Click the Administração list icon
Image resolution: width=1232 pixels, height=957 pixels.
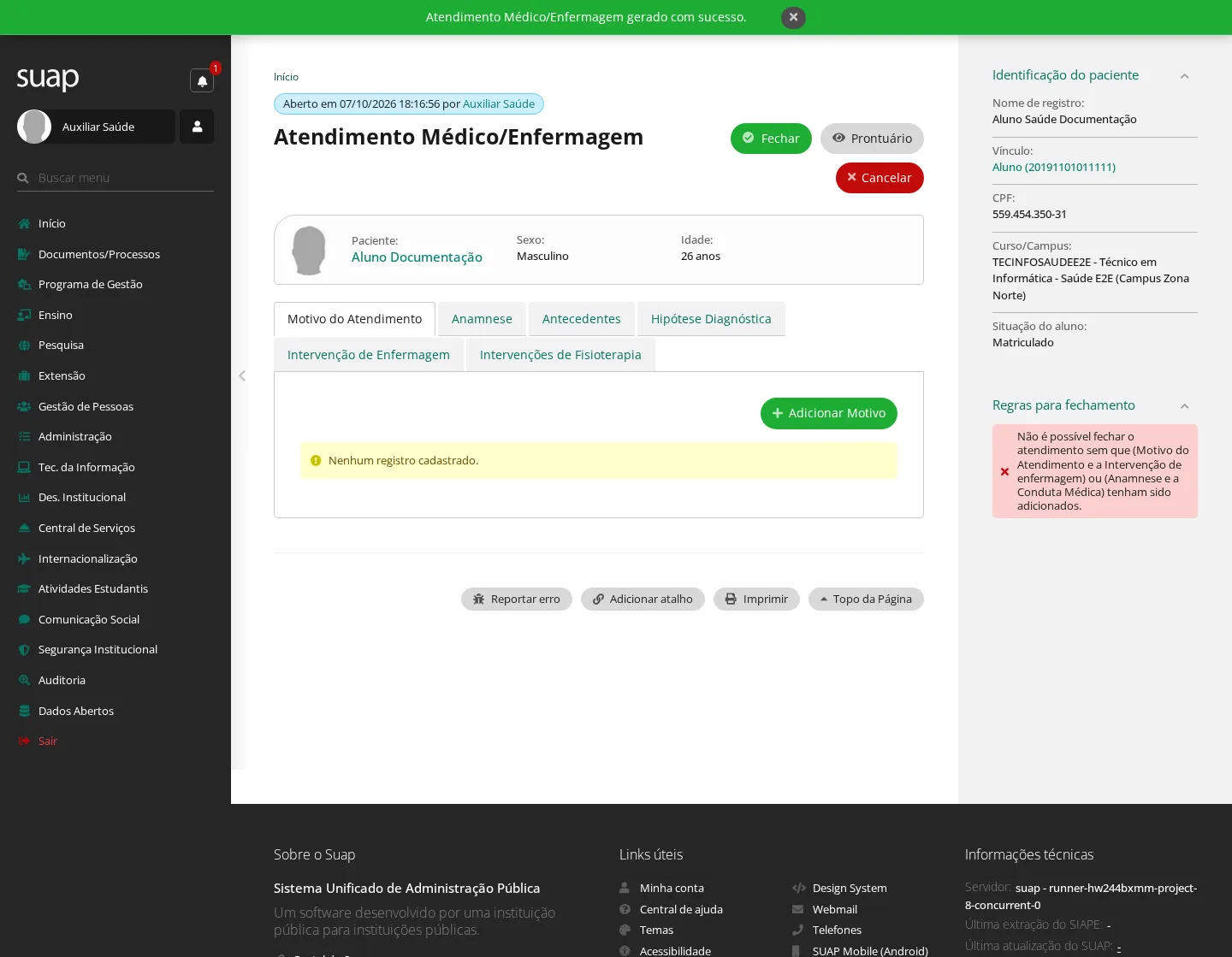[24, 436]
